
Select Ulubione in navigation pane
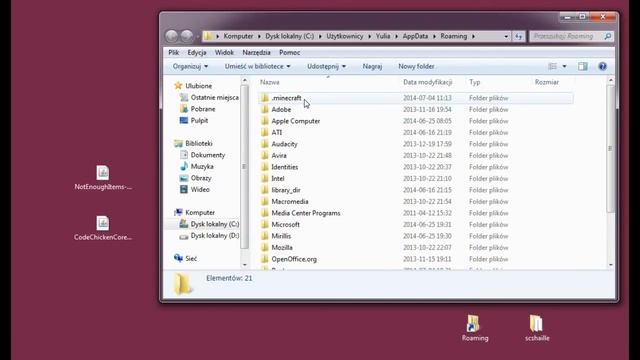(198, 86)
